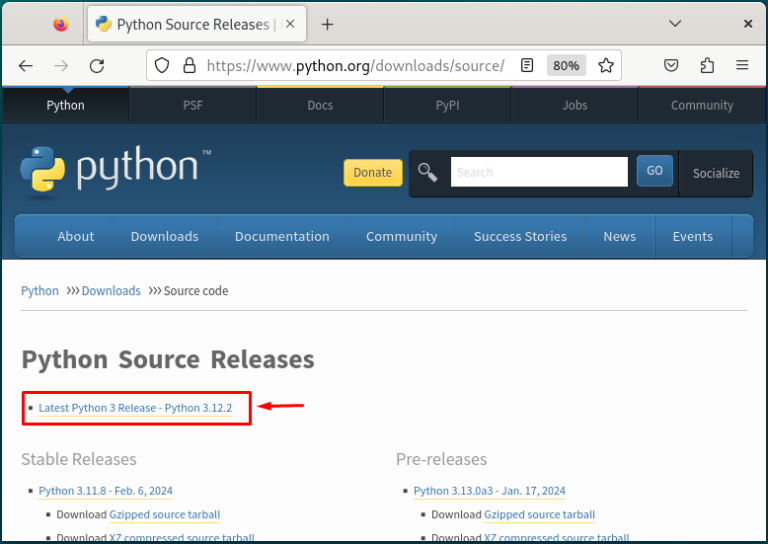The image size is (768, 544).
Task: Follow the Python breadcrumb link
Action: coord(40,291)
